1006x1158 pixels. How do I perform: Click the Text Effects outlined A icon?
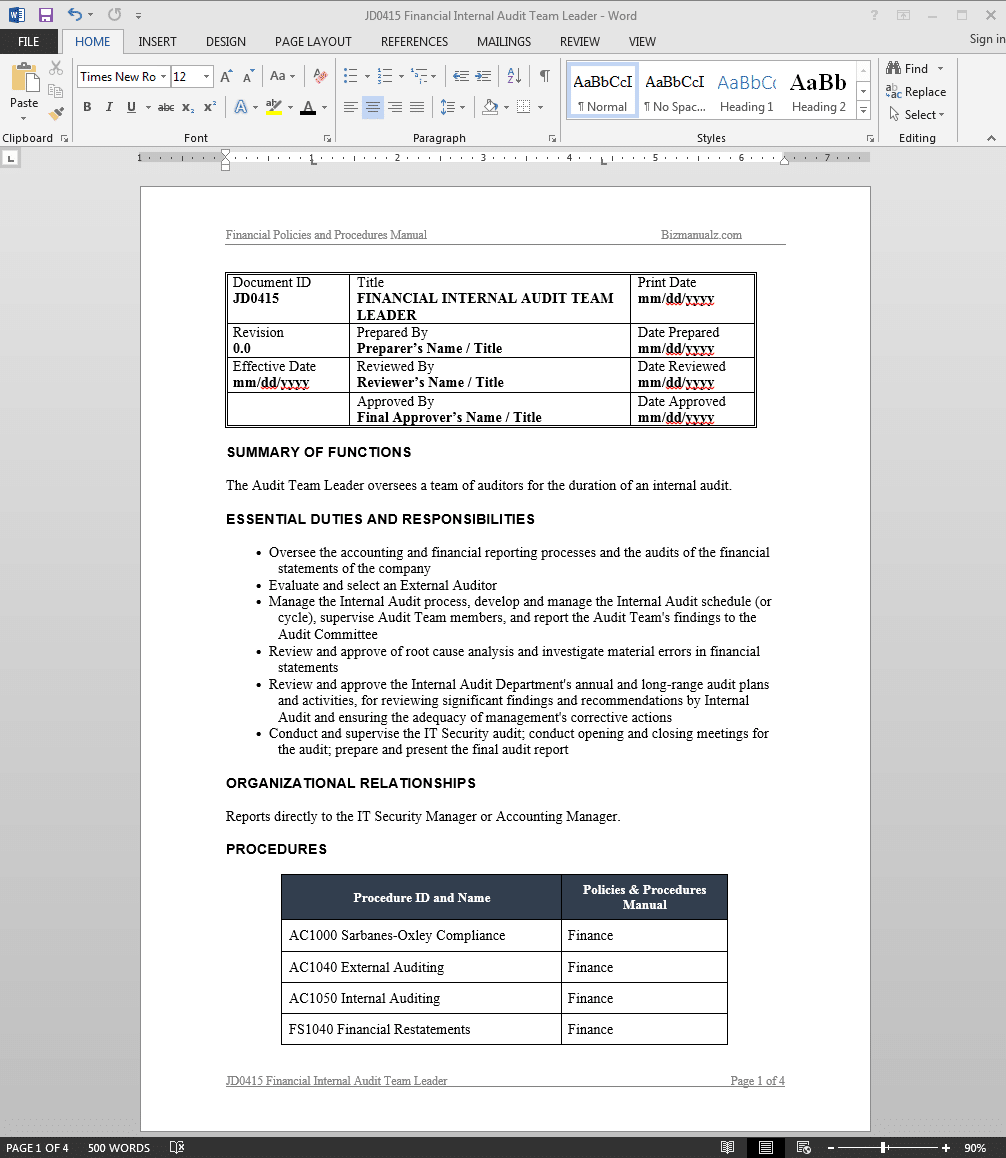click(x=241, y=107)
